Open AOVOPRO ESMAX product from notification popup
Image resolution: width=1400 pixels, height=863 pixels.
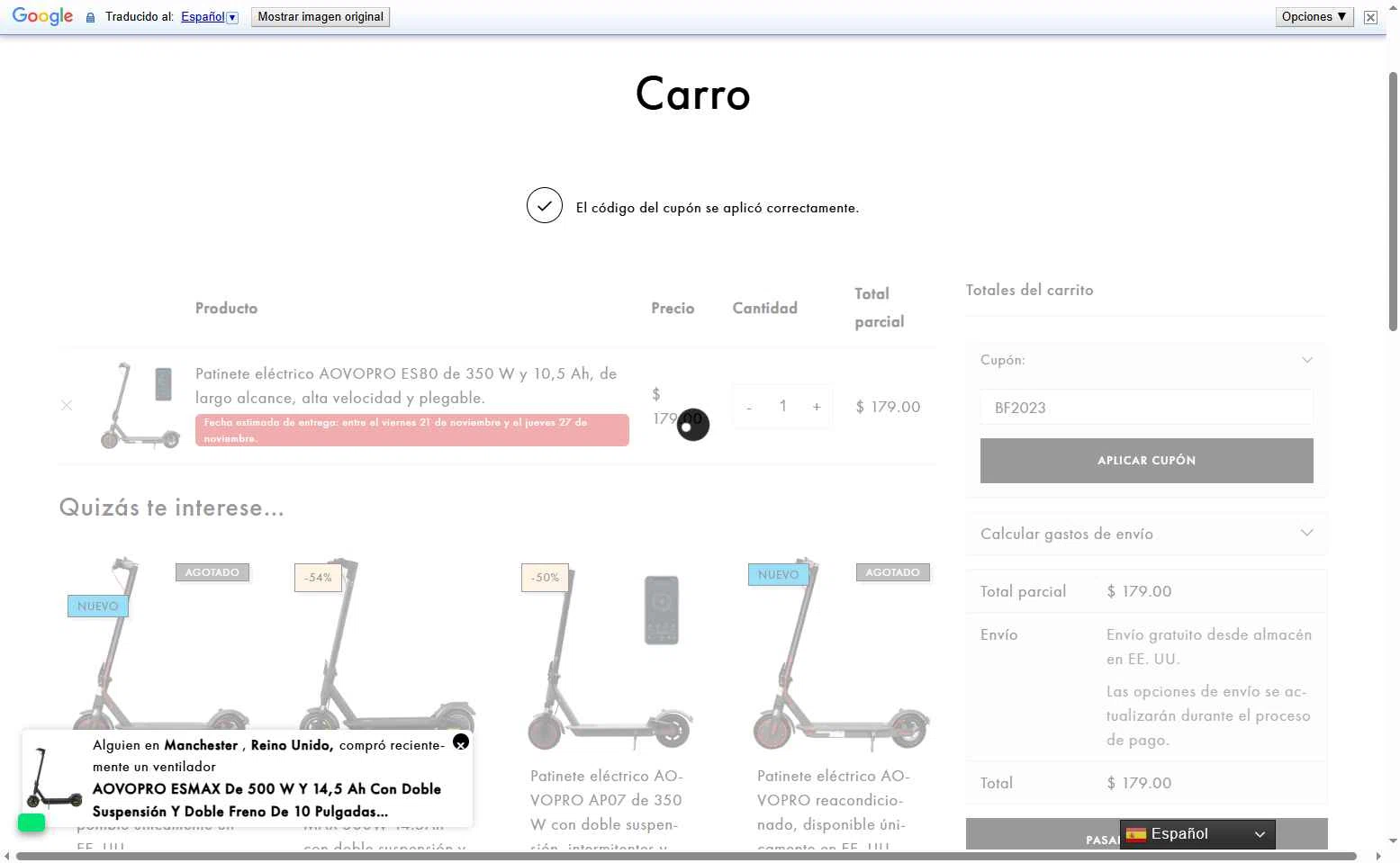click(266, 800)
